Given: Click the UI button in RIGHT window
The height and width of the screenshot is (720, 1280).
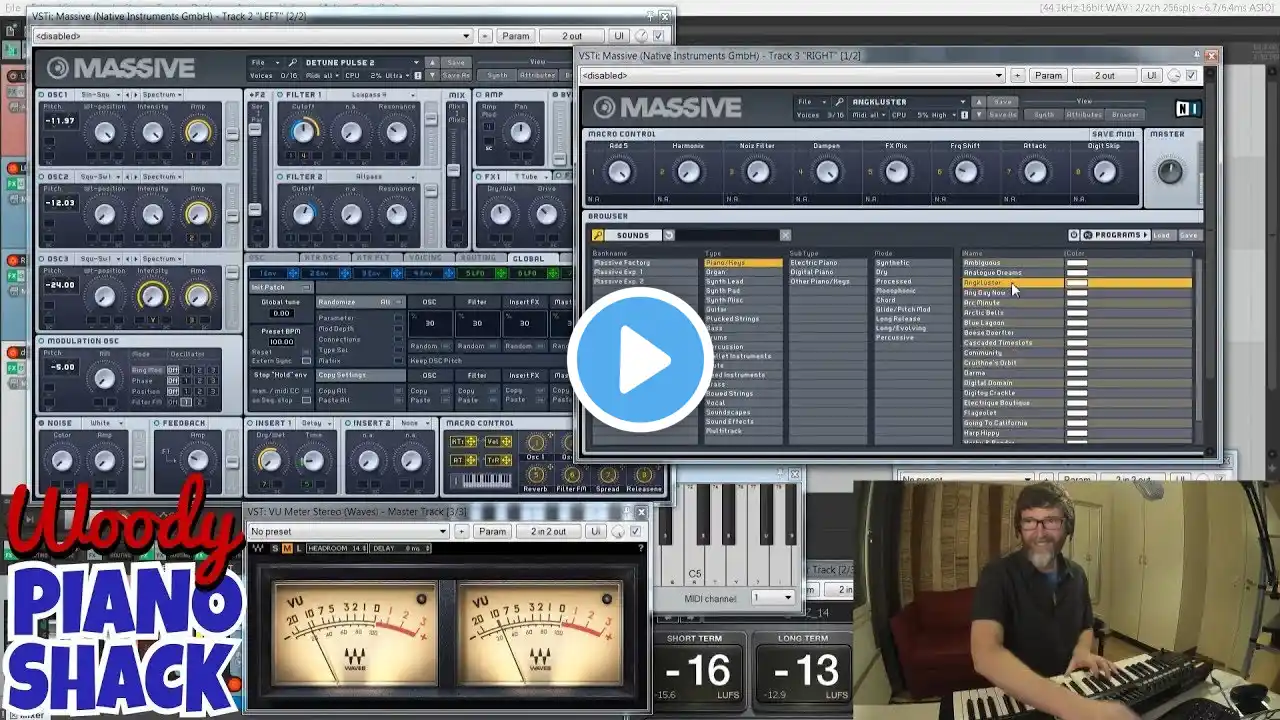Looking at the screenshot, I should (1151, 76).
